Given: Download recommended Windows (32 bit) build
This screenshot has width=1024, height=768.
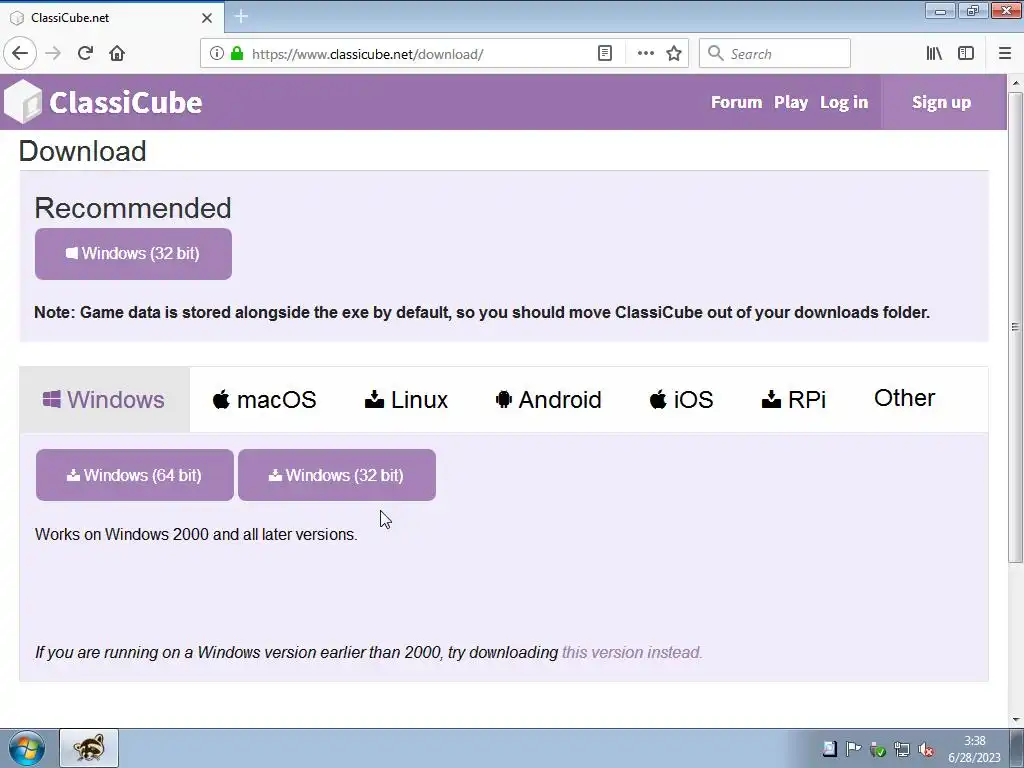Looking at the screenshot, I should pyautogui.click(x=133, y=254).
